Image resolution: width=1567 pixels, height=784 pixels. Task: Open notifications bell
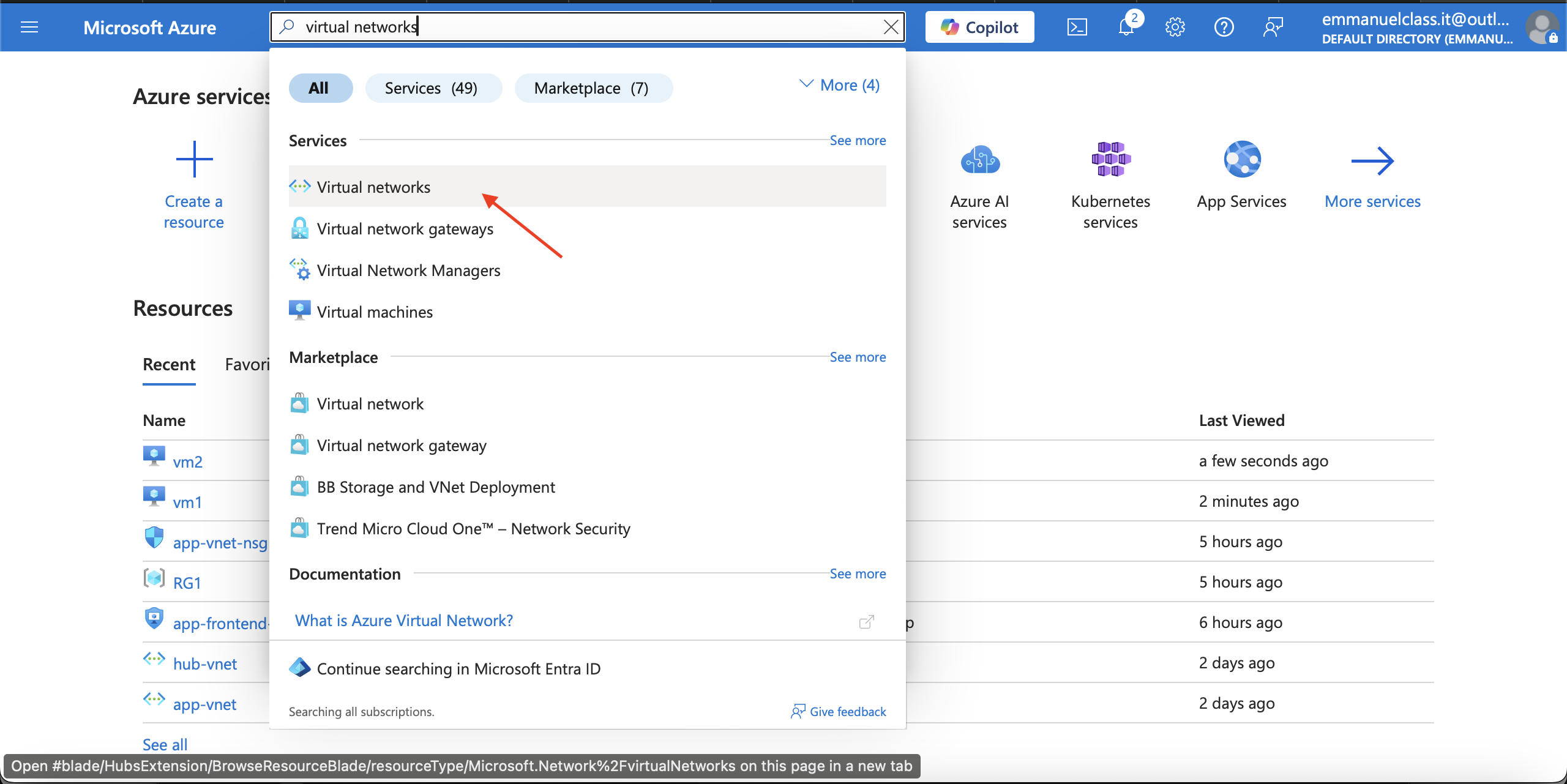1126,27
